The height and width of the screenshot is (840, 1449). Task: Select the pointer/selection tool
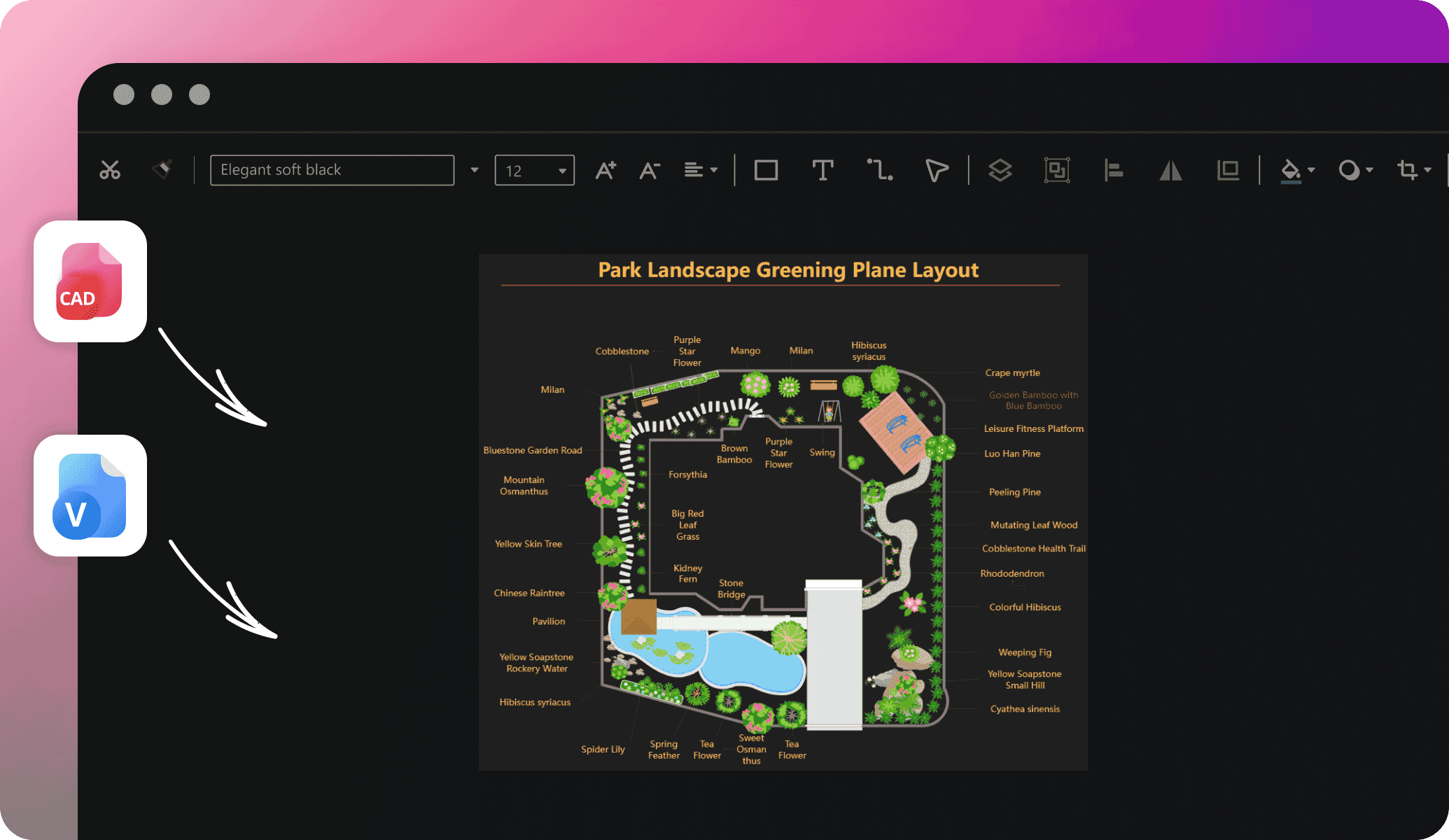[x=936, y=169]
